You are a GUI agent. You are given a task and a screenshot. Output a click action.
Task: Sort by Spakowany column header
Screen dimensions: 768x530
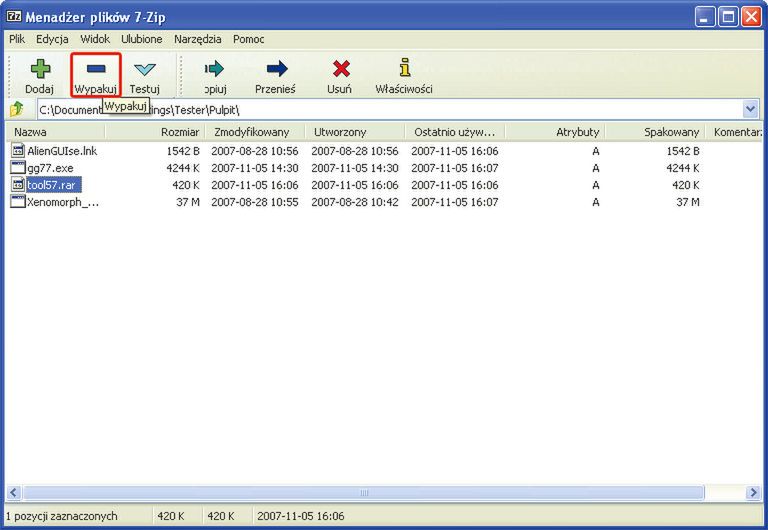click(655, 132)
